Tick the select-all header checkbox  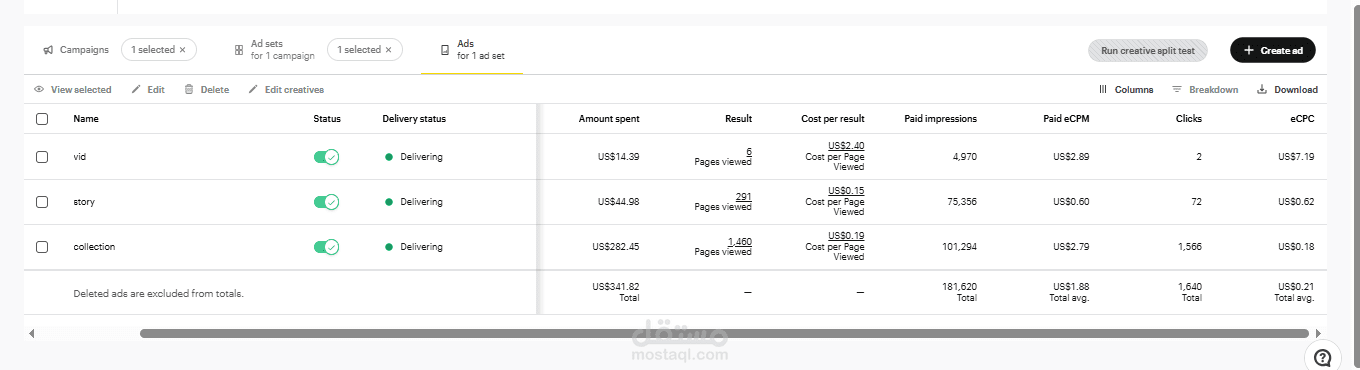coord(42,119)
